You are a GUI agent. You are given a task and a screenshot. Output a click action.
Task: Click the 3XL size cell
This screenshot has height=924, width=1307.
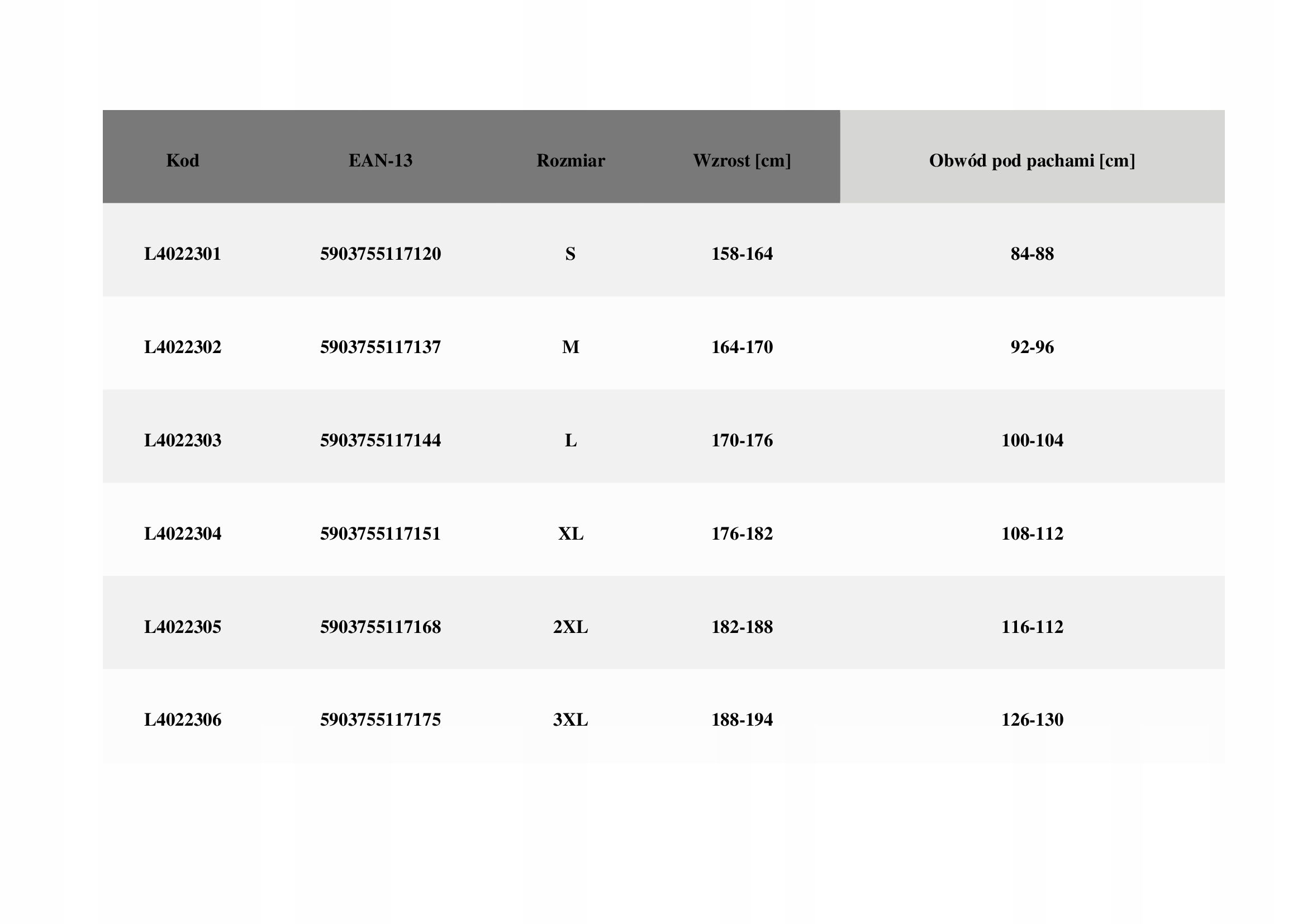pyautogui.click(x=571, y=720)
